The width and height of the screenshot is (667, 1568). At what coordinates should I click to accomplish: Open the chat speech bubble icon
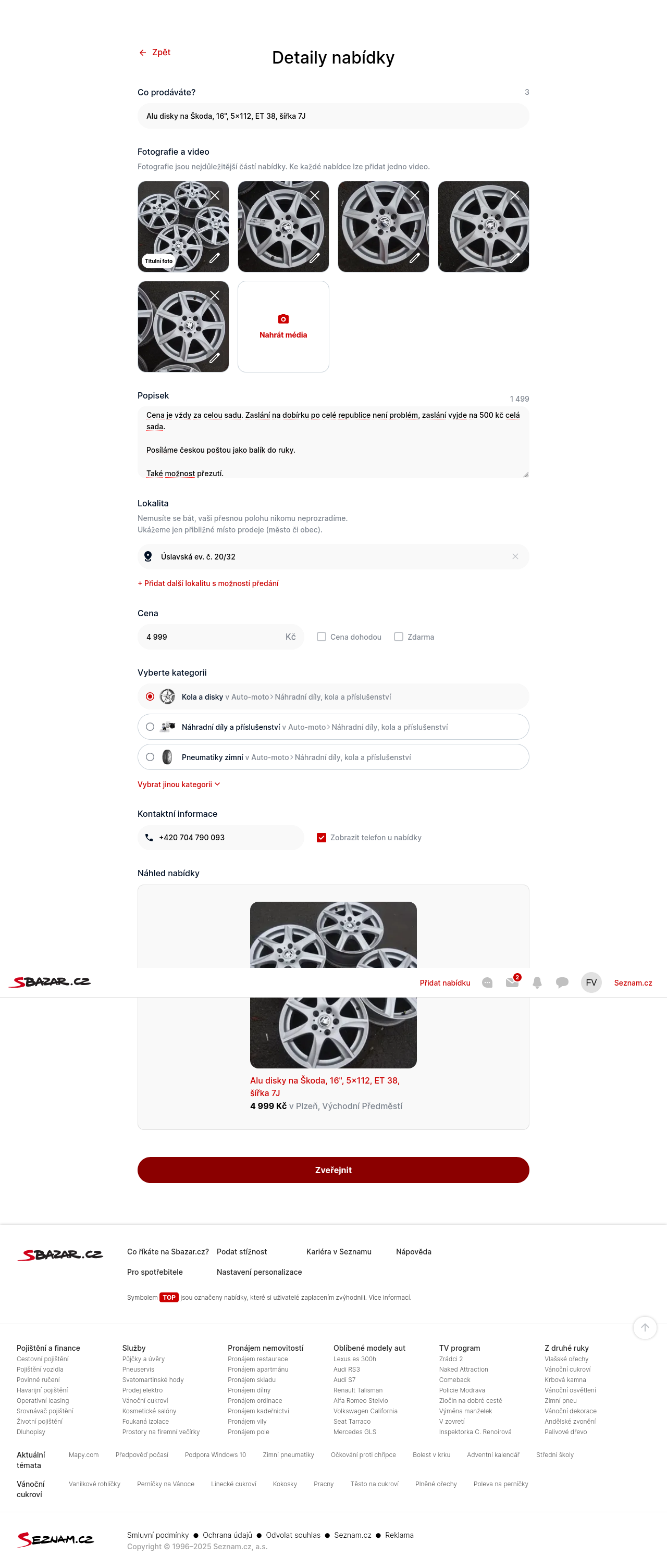(x=562, y=982)
